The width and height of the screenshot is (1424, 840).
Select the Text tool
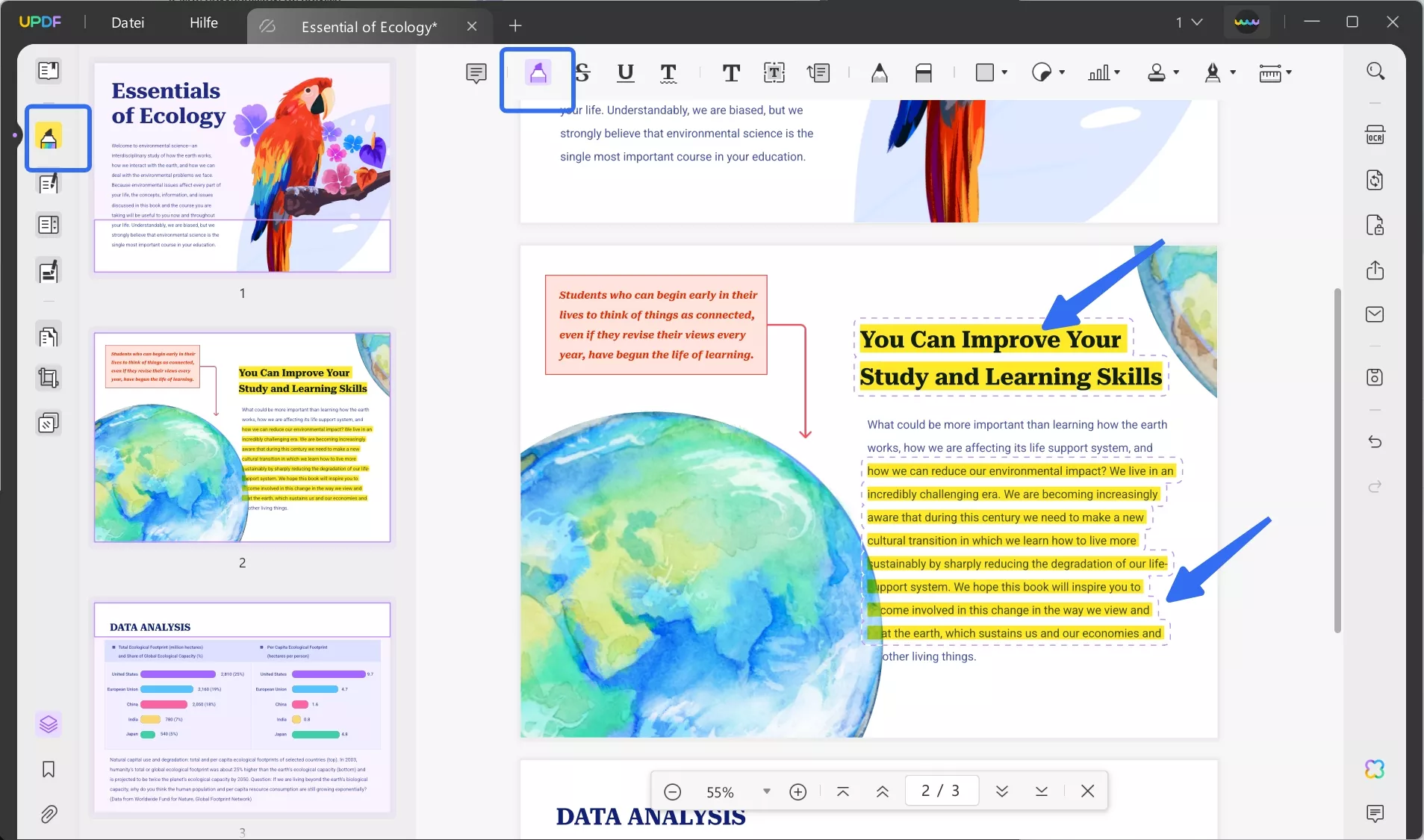(x=732, y=72)
